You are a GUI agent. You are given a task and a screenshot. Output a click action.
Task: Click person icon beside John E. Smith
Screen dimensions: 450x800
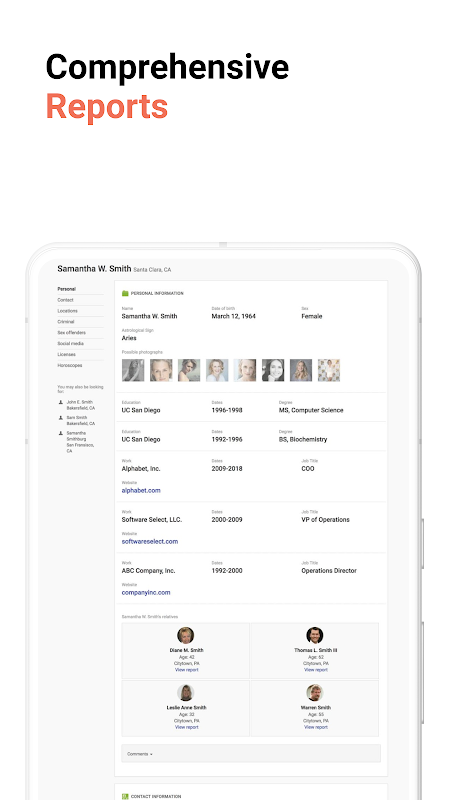61,402
